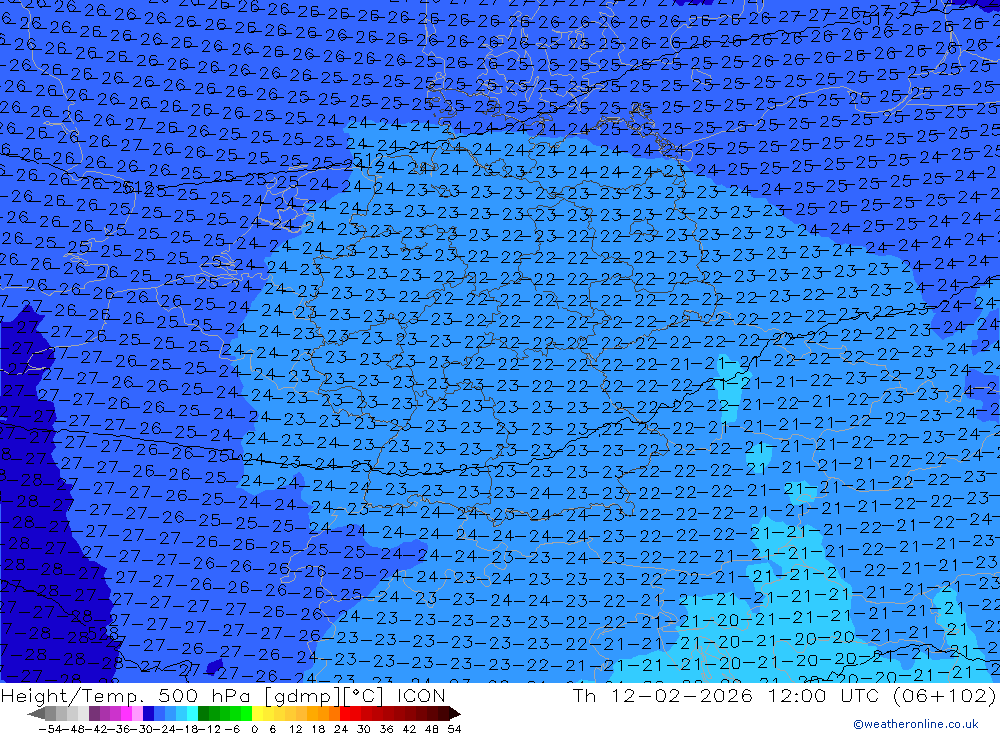Click the '528' height contour label
This screenshot has width=1000, height=733.
[x=102, y=633]
